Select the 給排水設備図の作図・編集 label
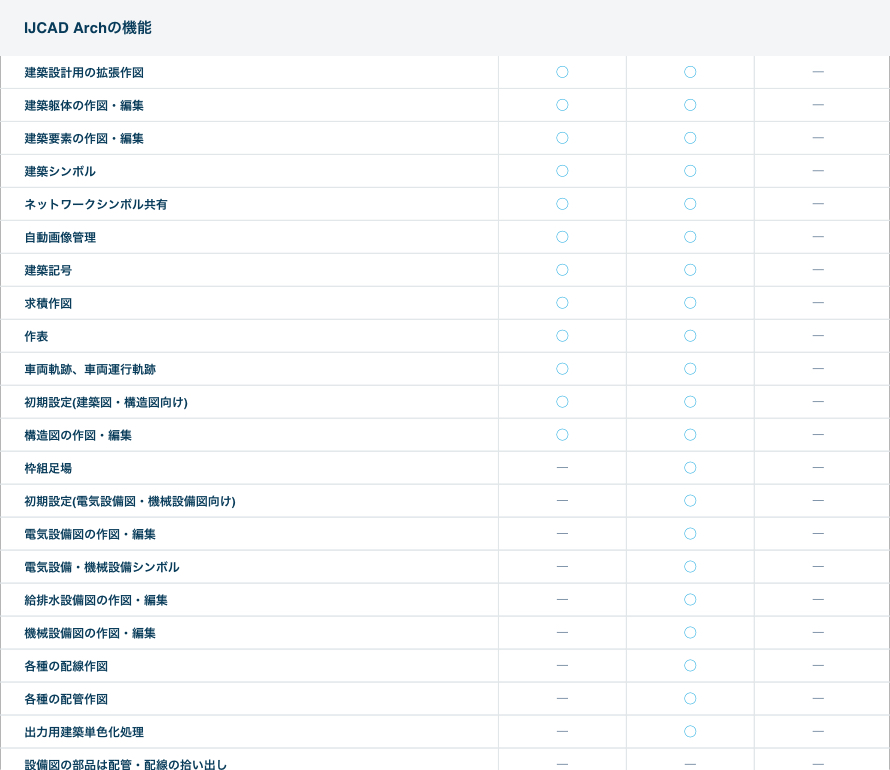The width and height of the screenshot is (890, 770). (96, 600)
